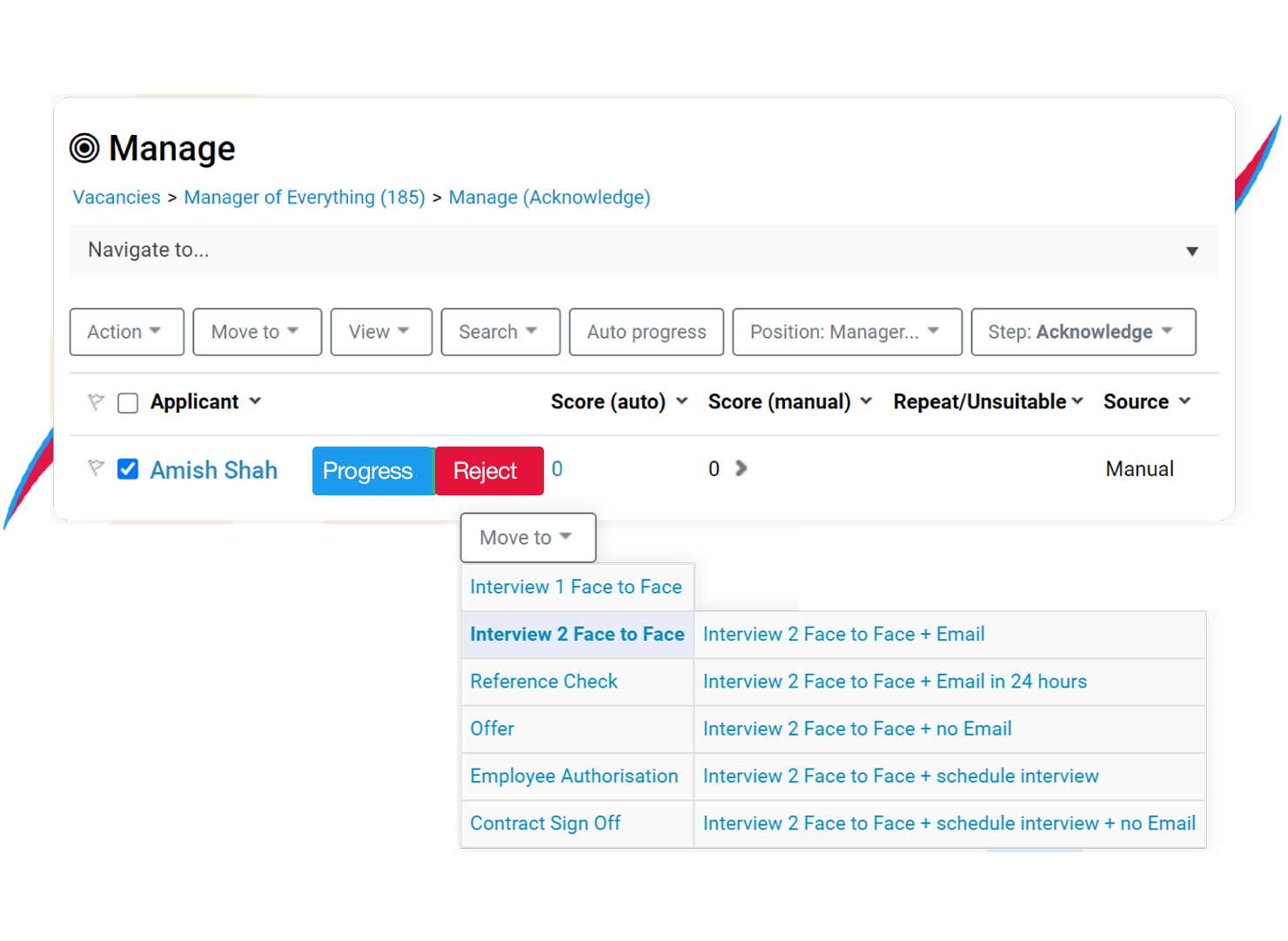
Task: Open the View dropdown
Action: click(380, 332)
